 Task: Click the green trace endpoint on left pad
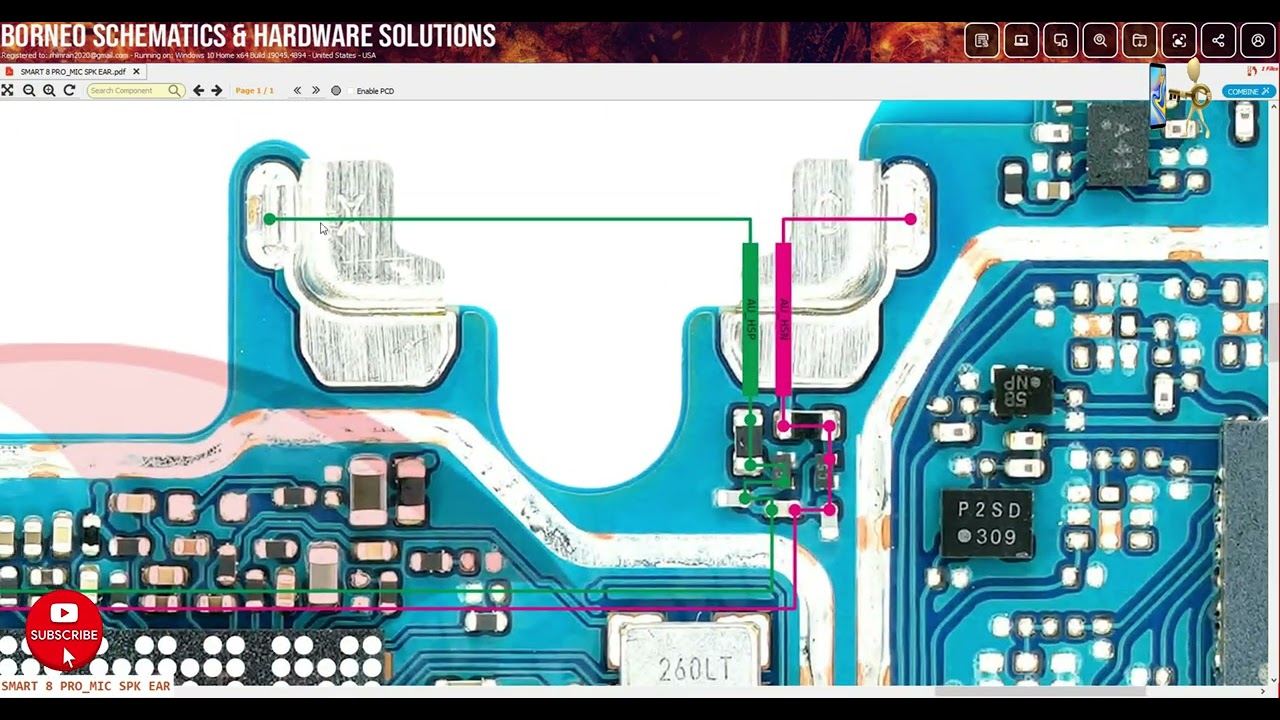pyautogui.click(x=270, y=219)
